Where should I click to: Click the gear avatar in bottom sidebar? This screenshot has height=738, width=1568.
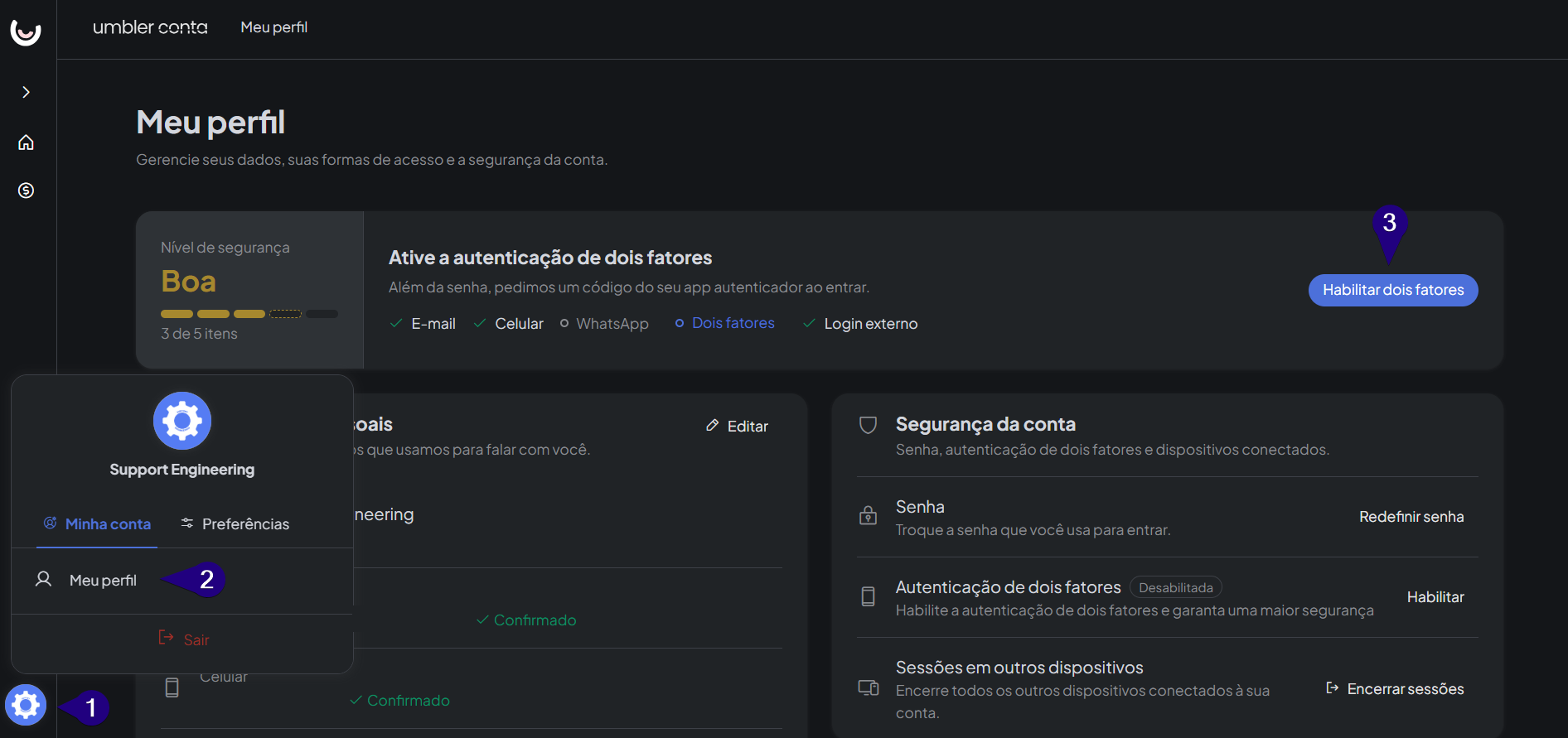pos(26,705)
